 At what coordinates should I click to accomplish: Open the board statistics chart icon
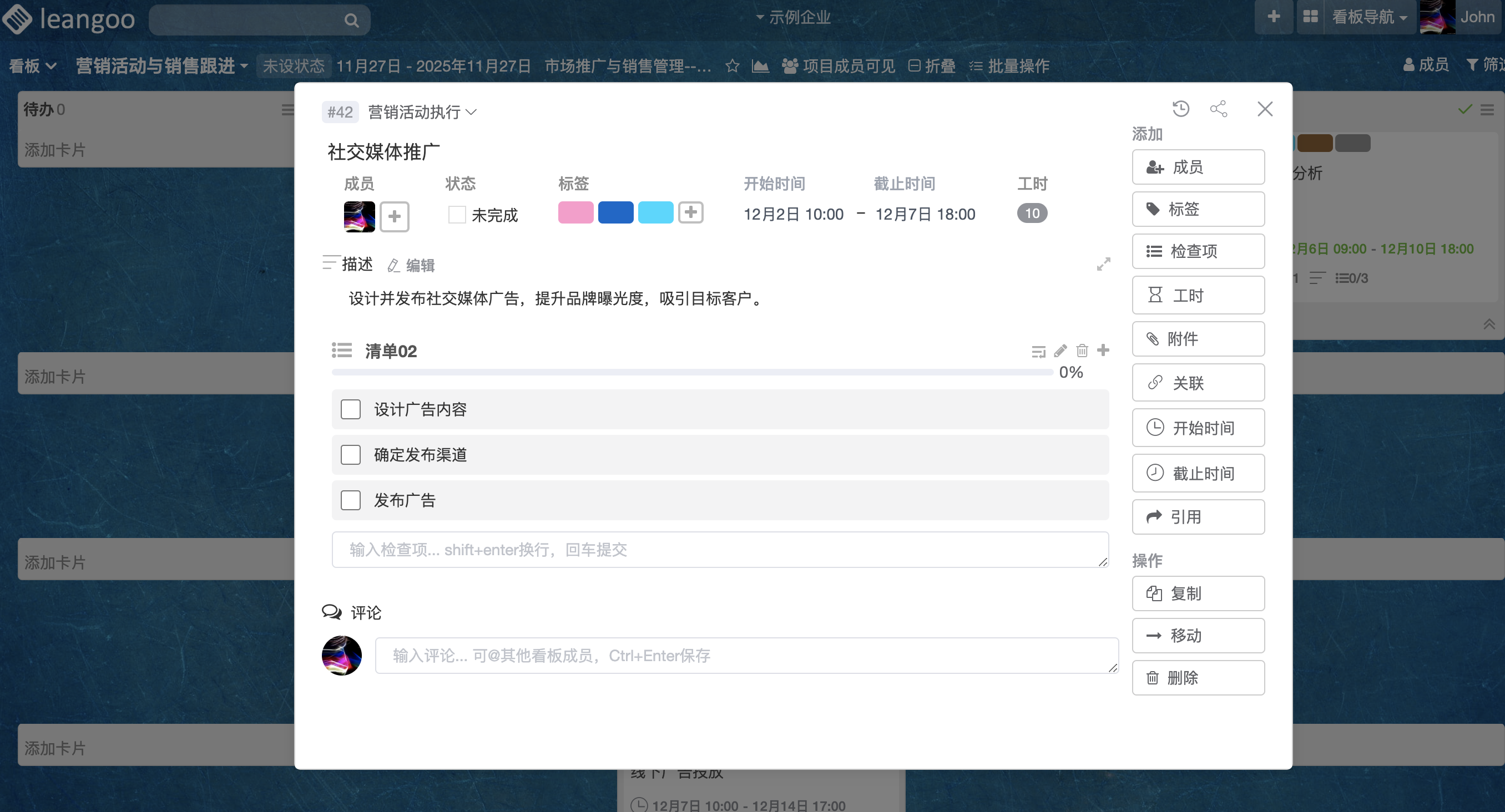(x=760, y=66)
